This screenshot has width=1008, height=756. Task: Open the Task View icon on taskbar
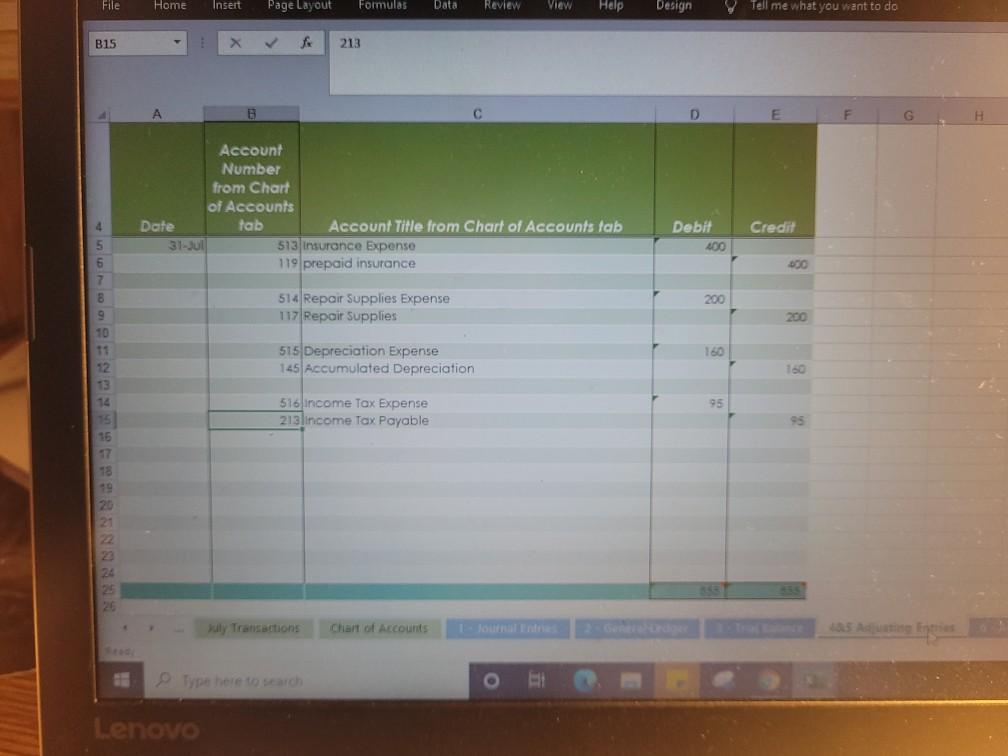(x=537, y=679)
